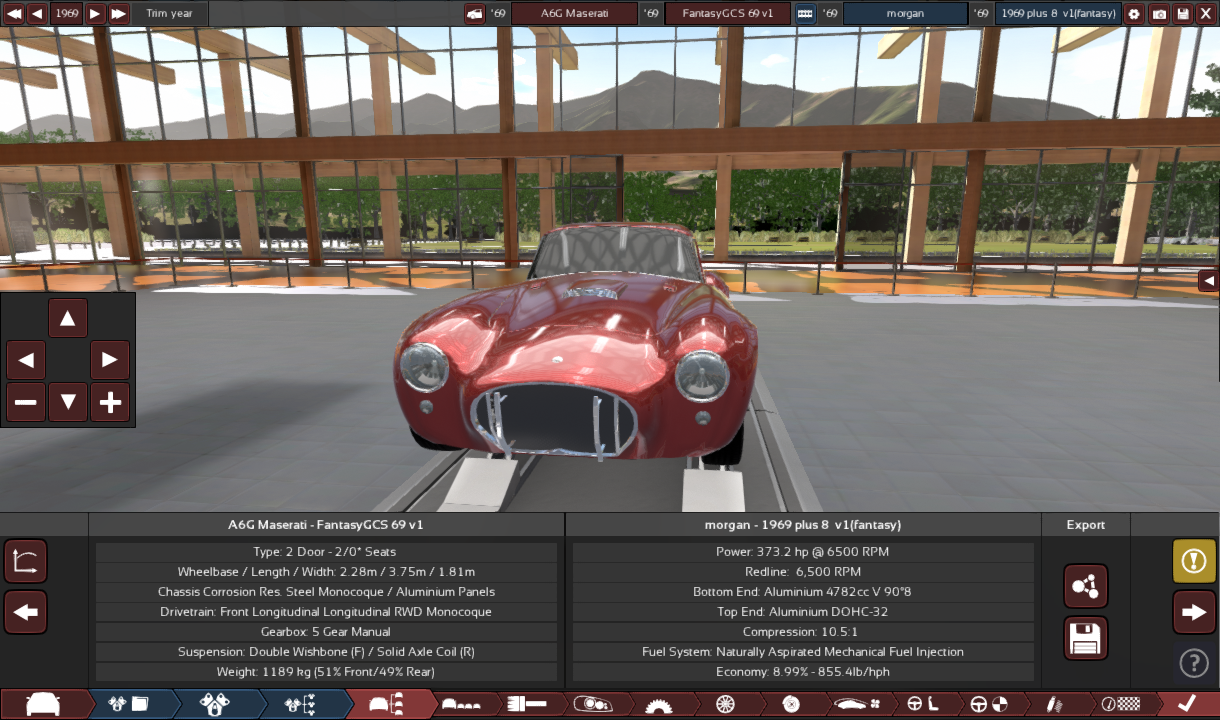Go to previous page with left arrow
1220x720 pixels.
pyautogui.click(x=26, y=612)
